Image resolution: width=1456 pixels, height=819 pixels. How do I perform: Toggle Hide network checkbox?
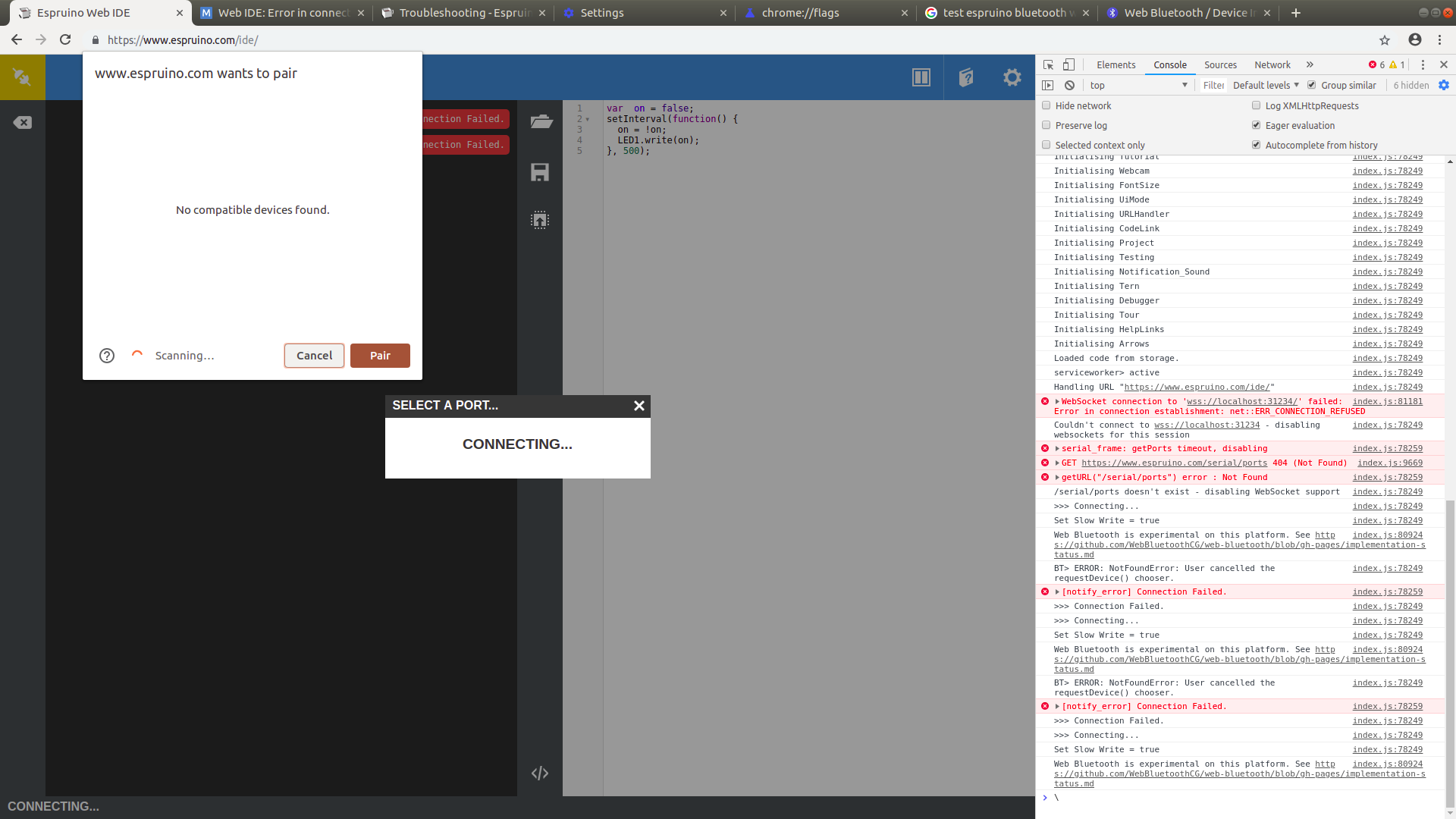click(1046, 105)
